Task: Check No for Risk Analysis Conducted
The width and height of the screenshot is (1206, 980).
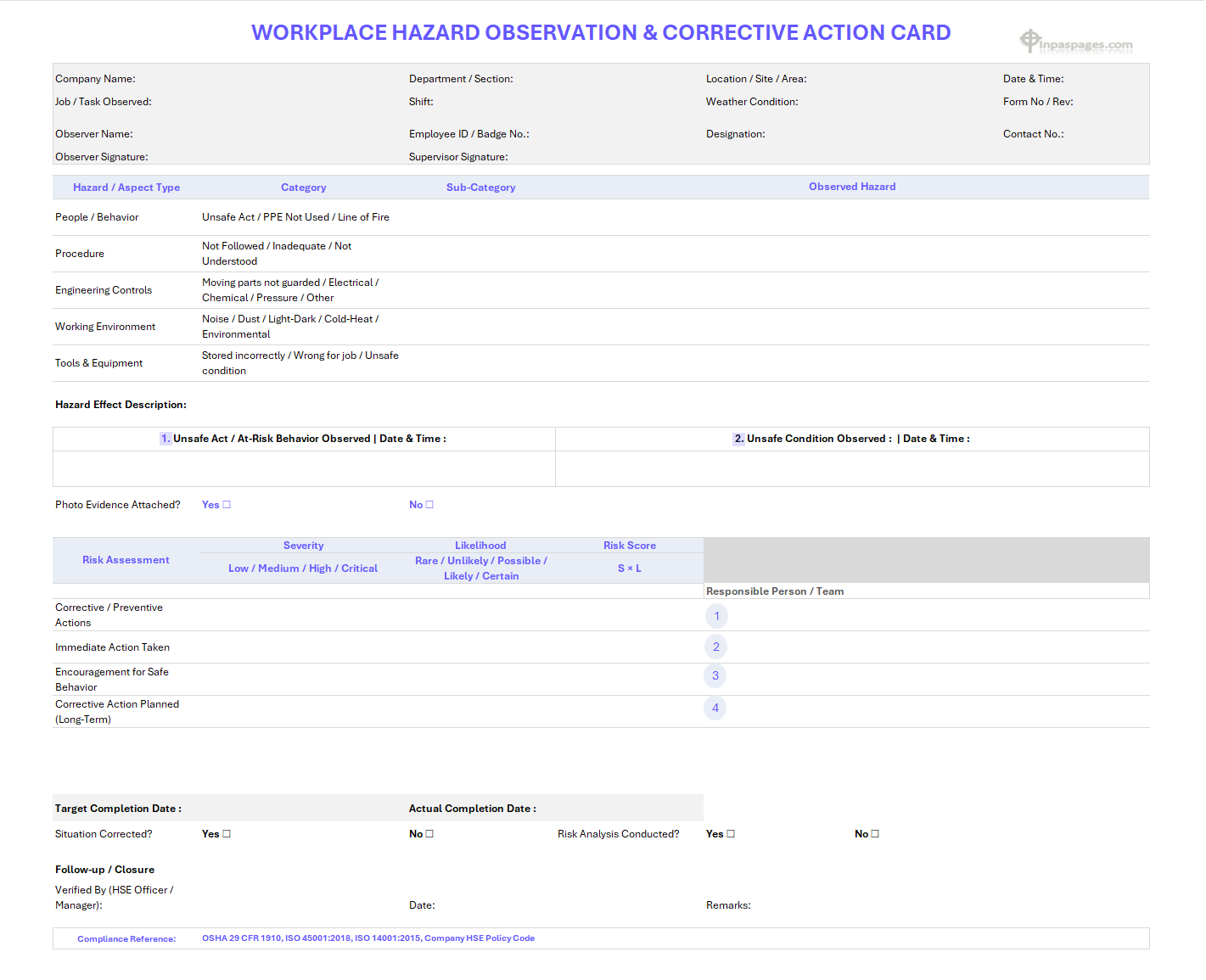Action: pos(875,833)
